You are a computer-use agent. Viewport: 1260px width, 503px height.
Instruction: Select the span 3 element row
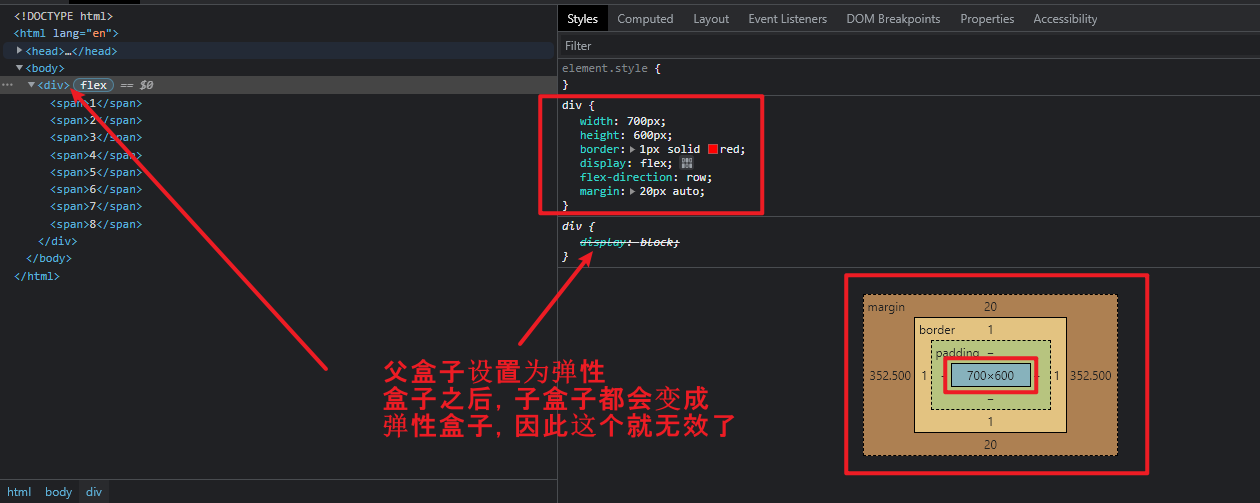click(x=96, y=137)
